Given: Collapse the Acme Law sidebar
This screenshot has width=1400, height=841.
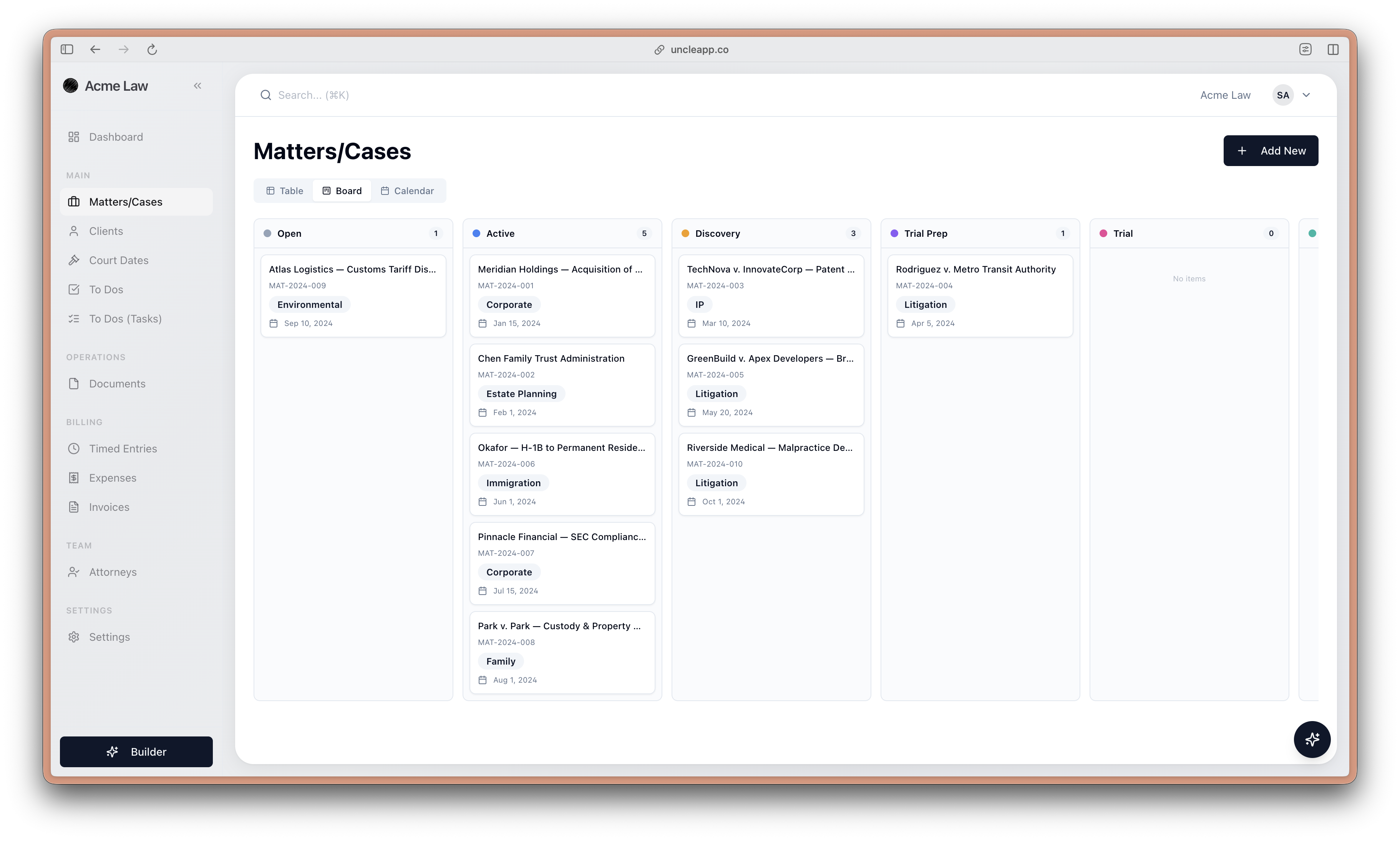Looking at the screenshot, I should click(197, 86).
